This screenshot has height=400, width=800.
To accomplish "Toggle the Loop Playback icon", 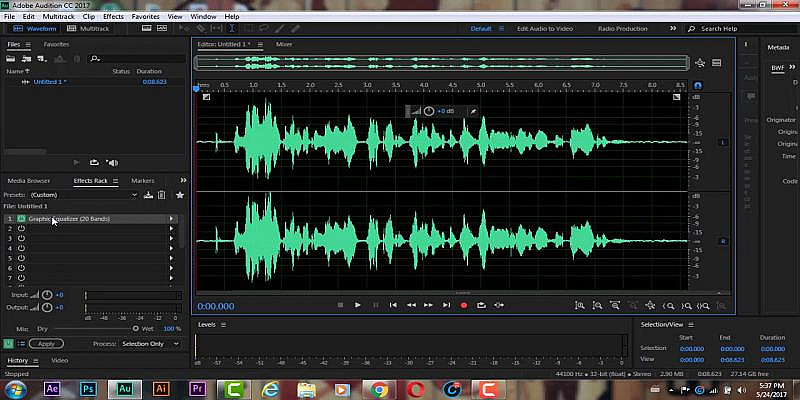I will click(481, 305).
